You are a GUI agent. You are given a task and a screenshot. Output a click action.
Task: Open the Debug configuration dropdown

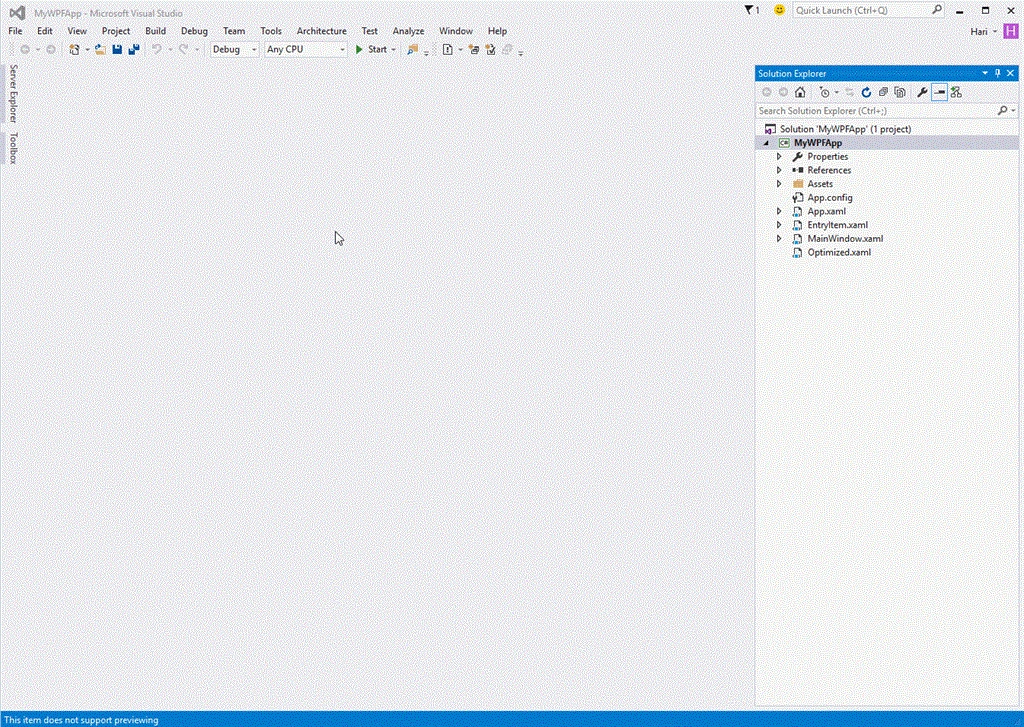[234, 49]
